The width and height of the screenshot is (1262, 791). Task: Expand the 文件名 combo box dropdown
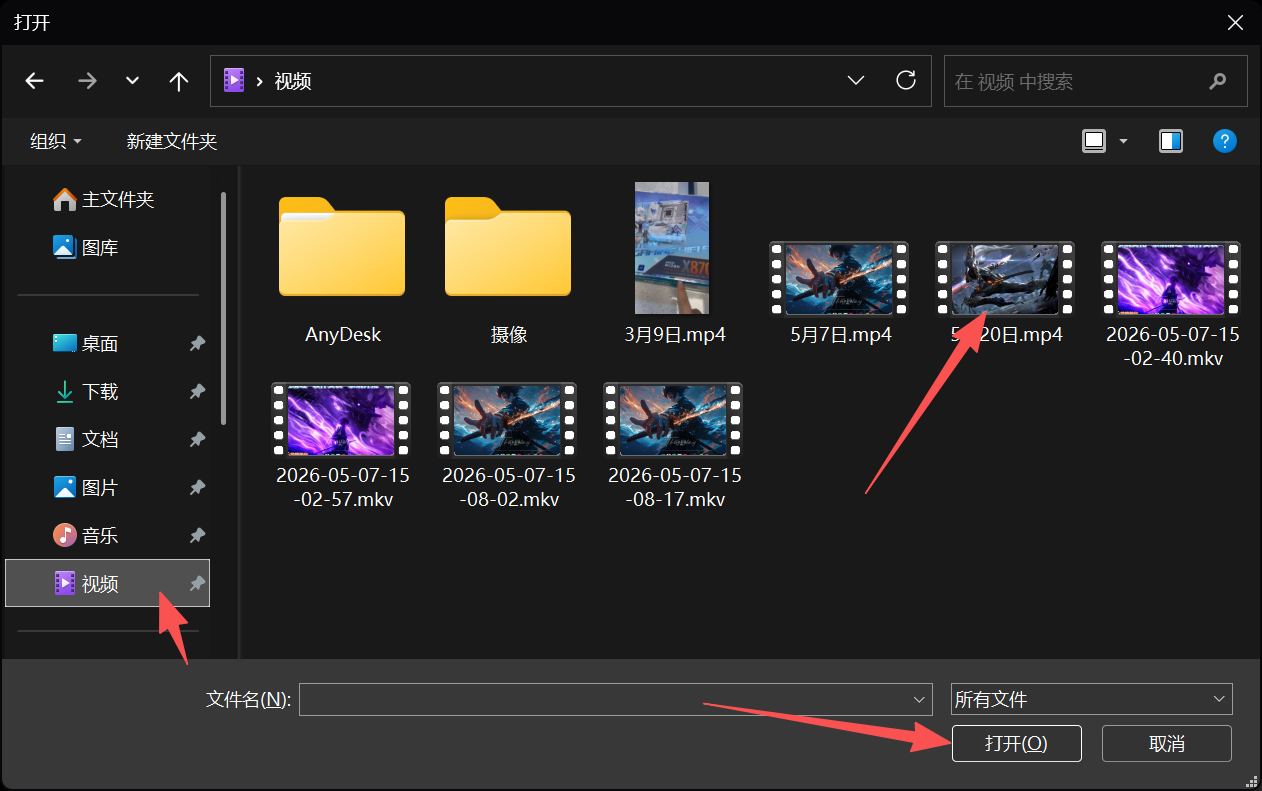[921, 699]
